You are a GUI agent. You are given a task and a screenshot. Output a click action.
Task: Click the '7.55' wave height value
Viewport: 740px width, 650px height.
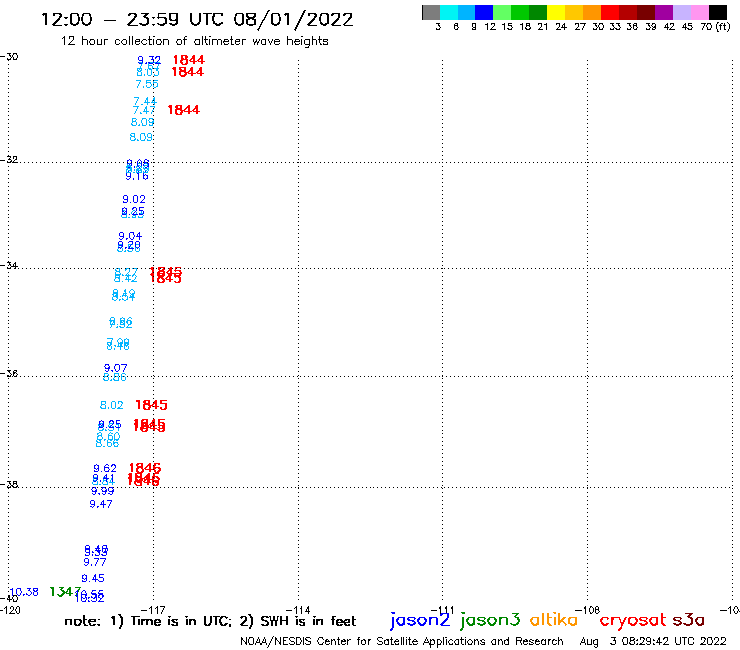click(x=147, y=84)
